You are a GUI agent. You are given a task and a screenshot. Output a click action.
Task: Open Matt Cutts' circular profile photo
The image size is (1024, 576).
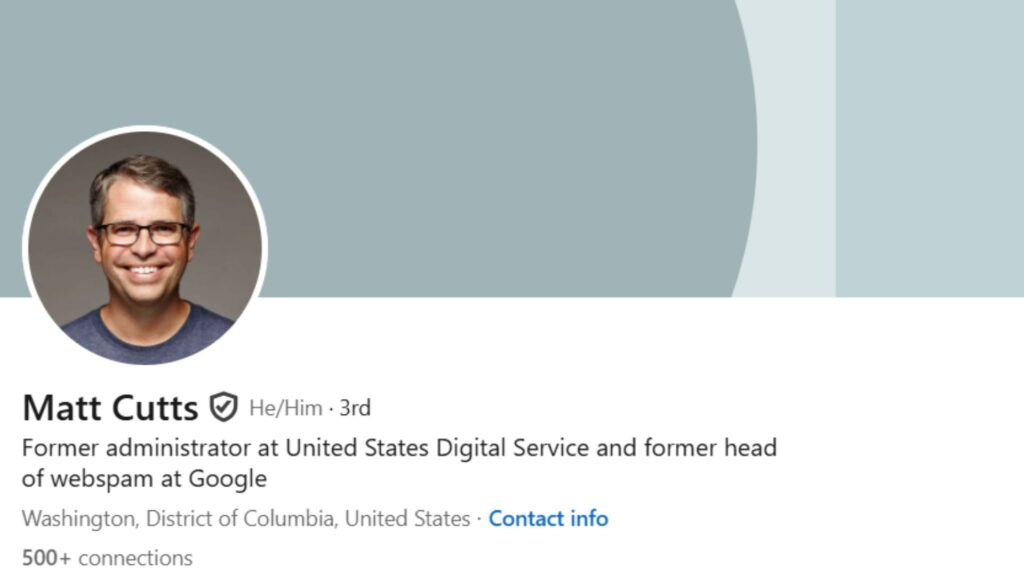click(x=145, y=246)
